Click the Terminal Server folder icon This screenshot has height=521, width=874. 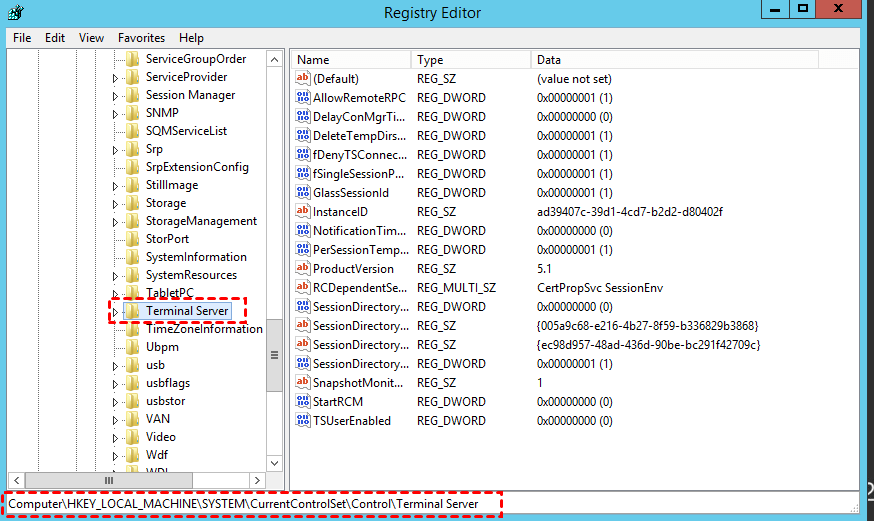(x=133, y=311)
